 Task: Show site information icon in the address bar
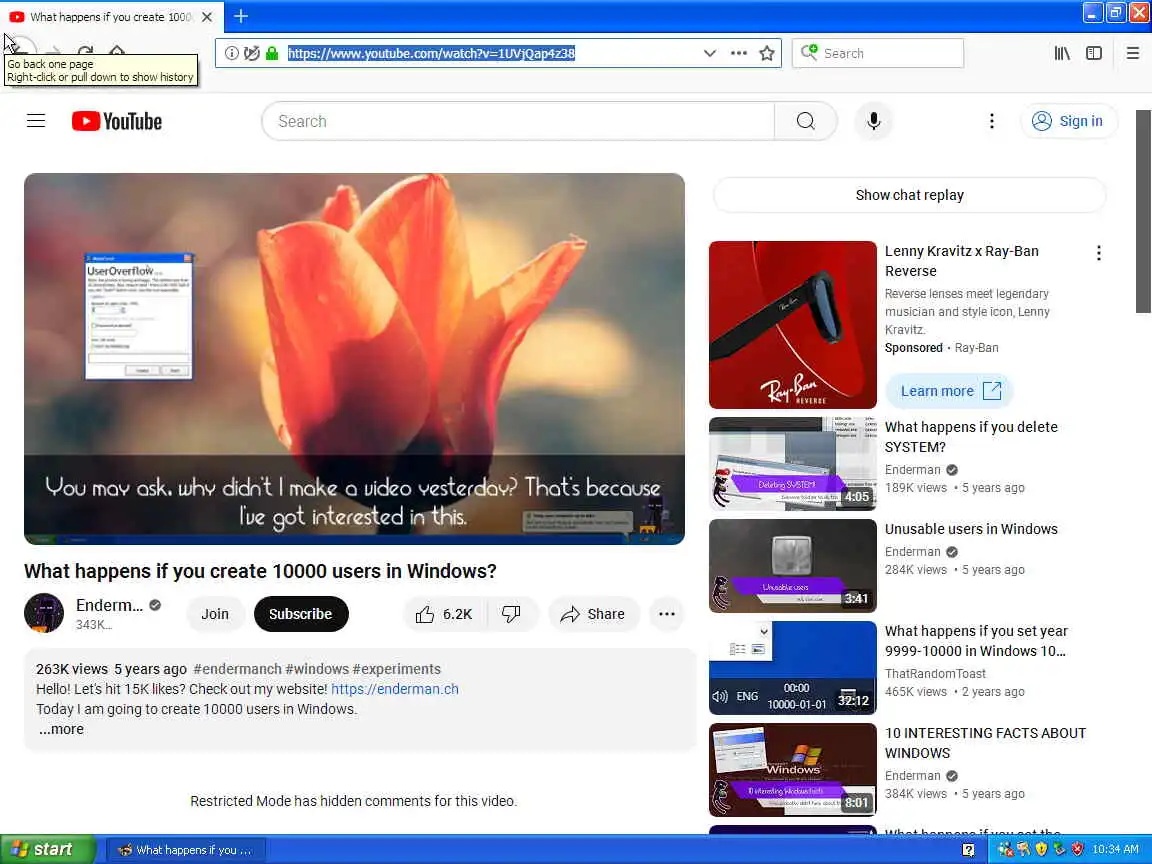231,53
